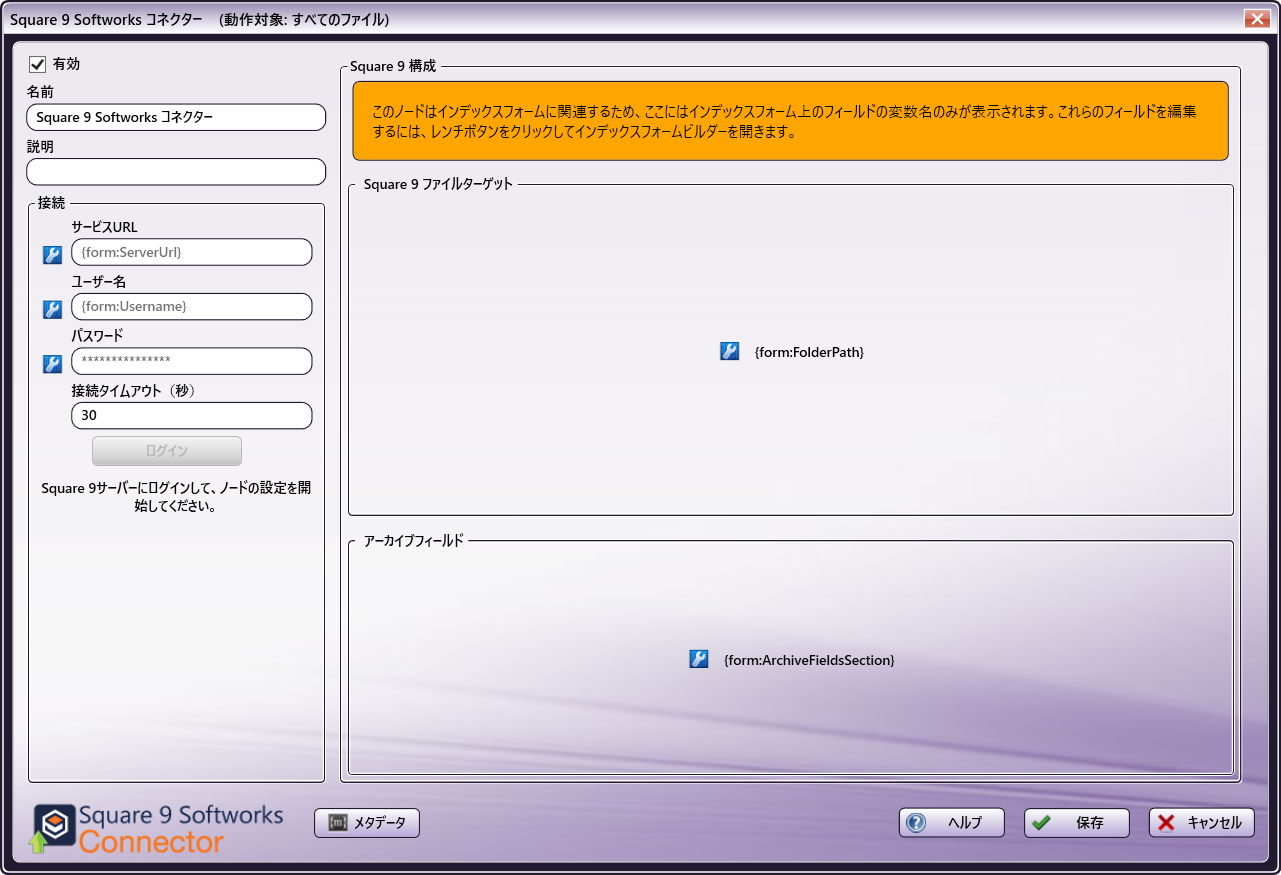This screenshot has height=875, width=1281.
Task: Click the ログイン button
Action: click(x=167, y=451)
